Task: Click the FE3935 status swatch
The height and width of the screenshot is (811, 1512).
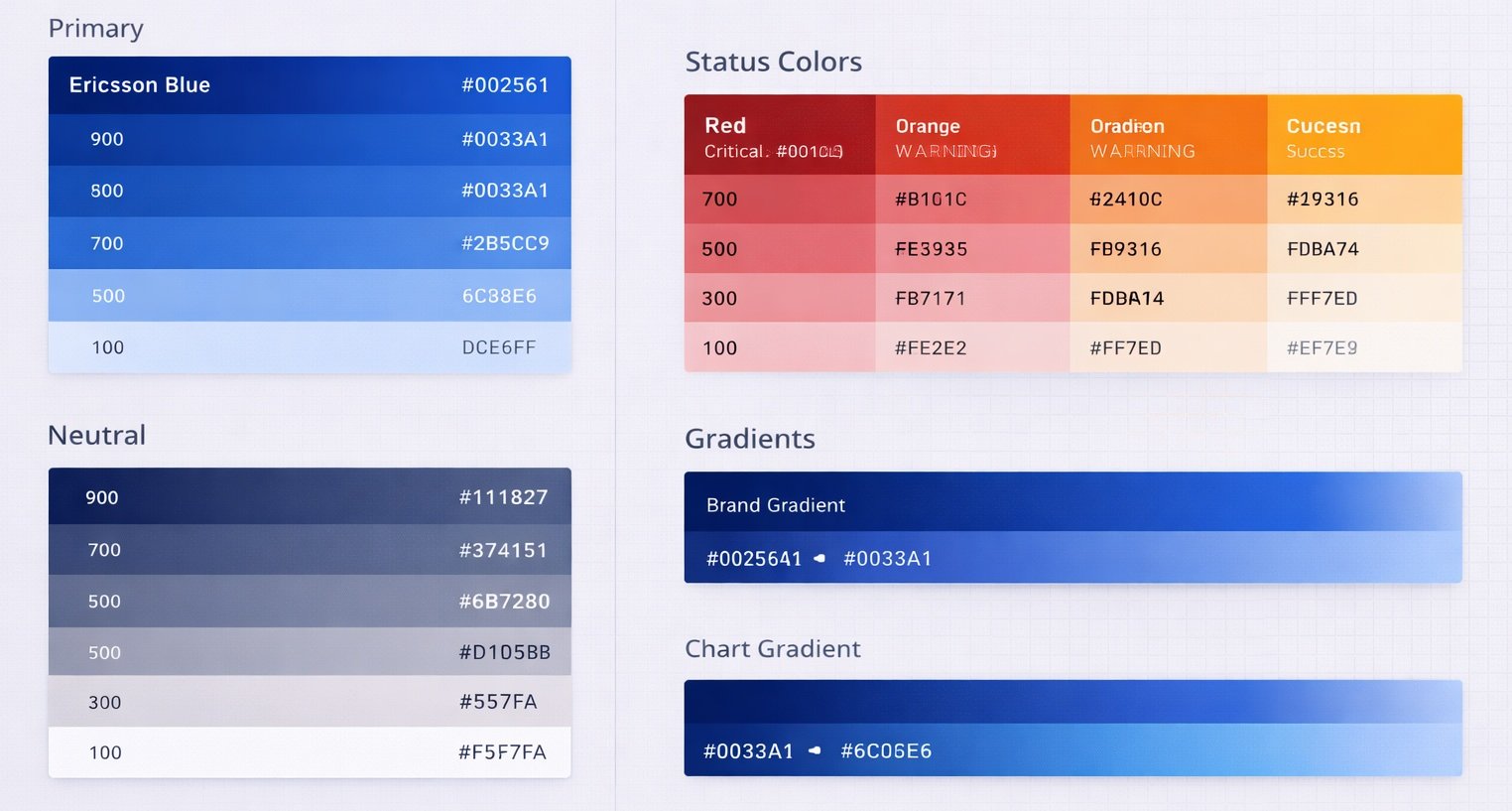Action: [x=973, y=249]
